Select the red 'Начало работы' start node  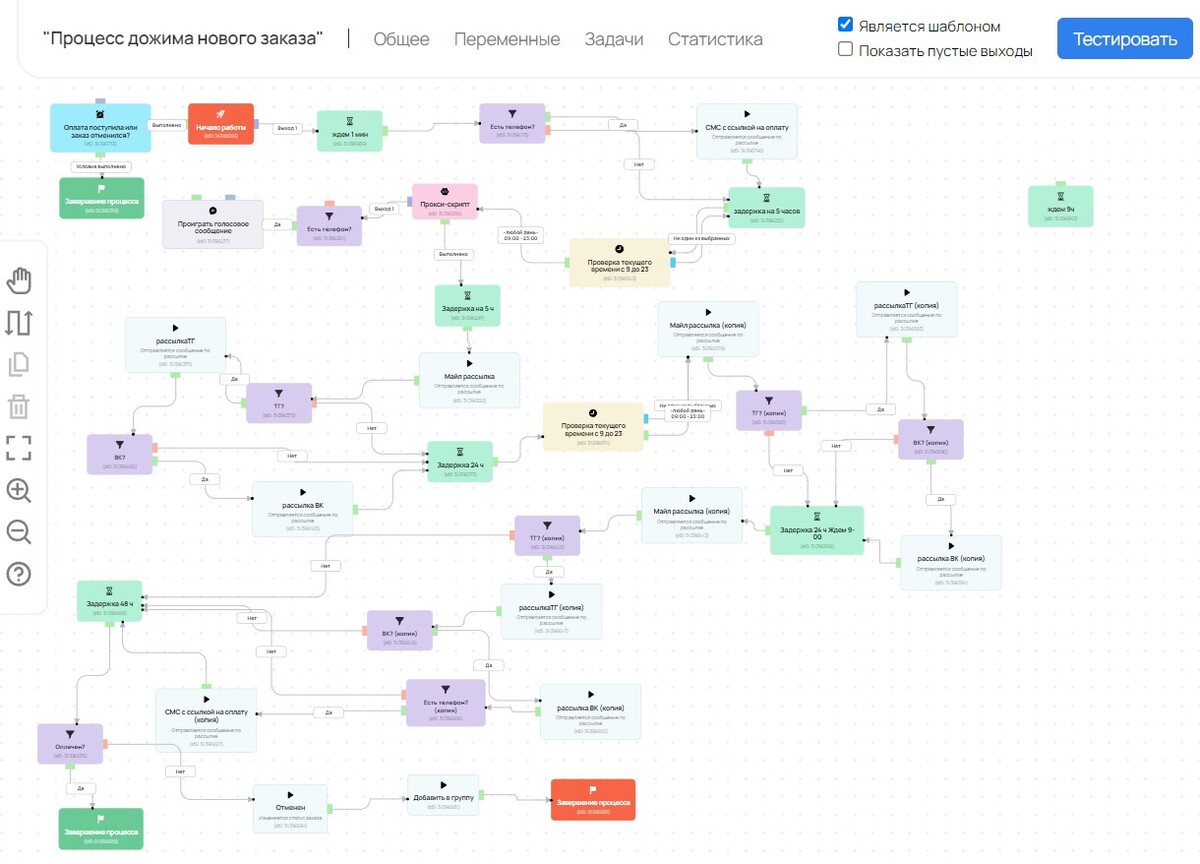tap(221, 124)
